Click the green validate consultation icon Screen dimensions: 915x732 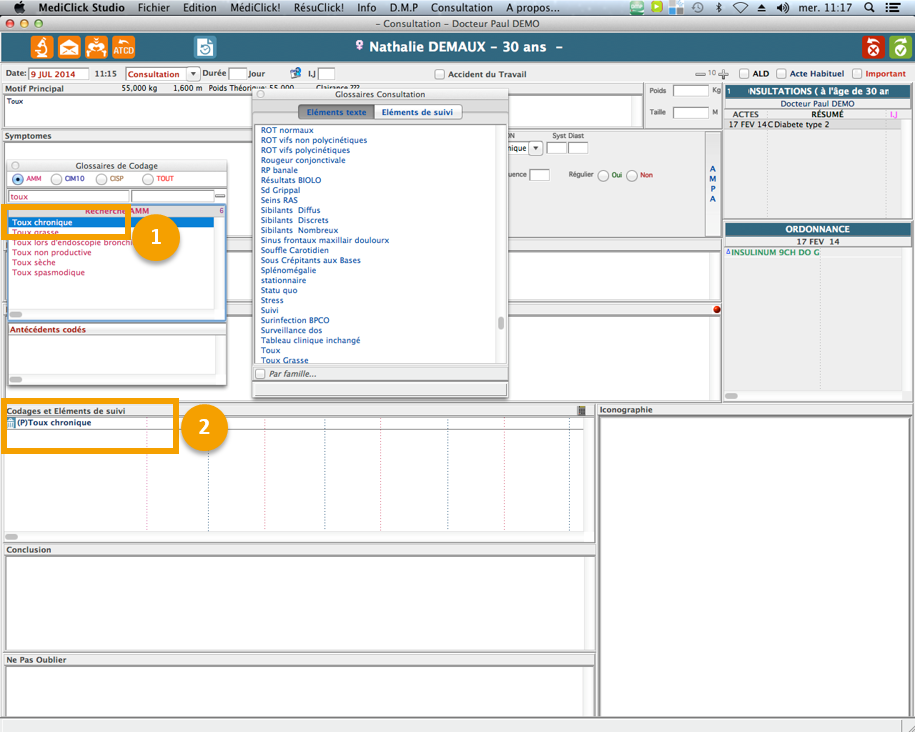(900, 47)
